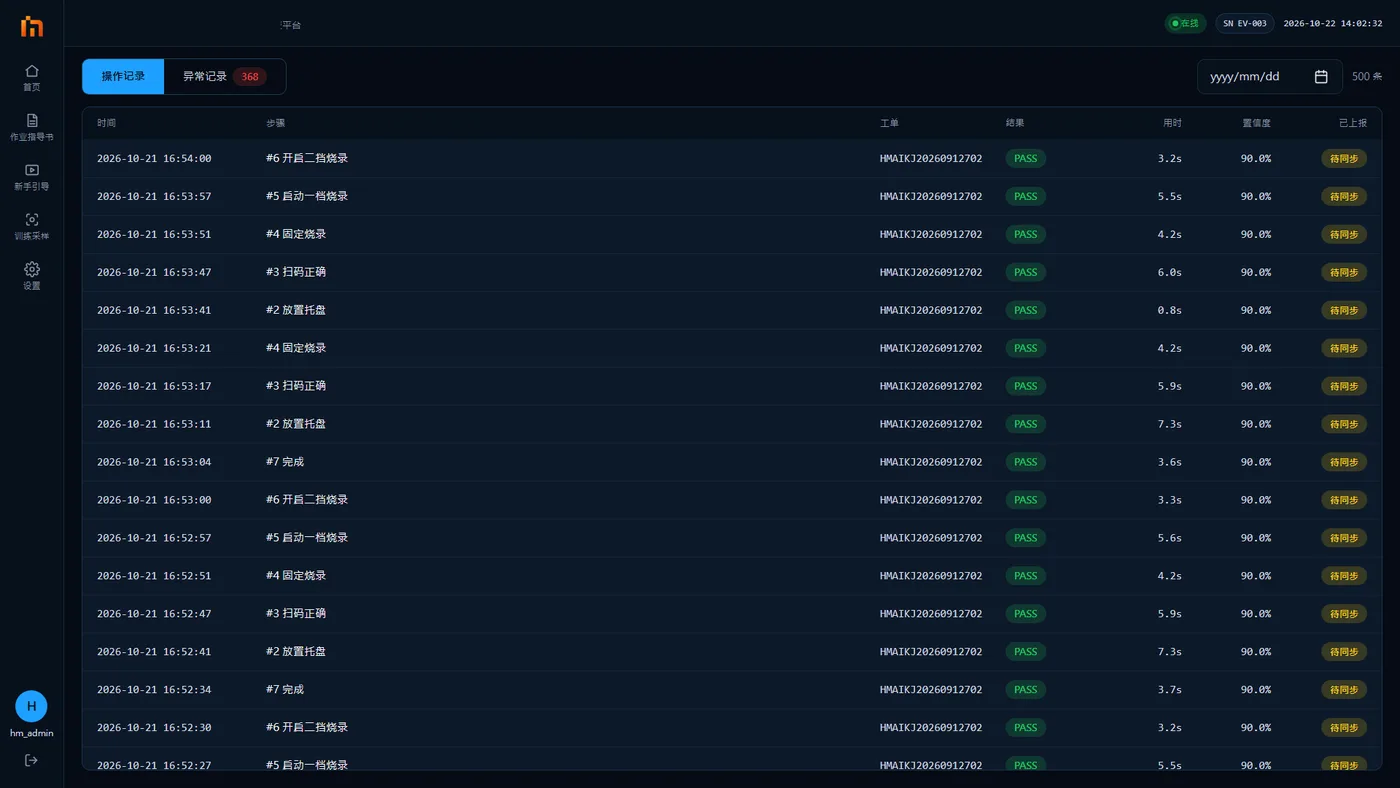Open 新手引导 via the video icon
The width and height of the screenshot is (1400, 788).
[32, 170]
